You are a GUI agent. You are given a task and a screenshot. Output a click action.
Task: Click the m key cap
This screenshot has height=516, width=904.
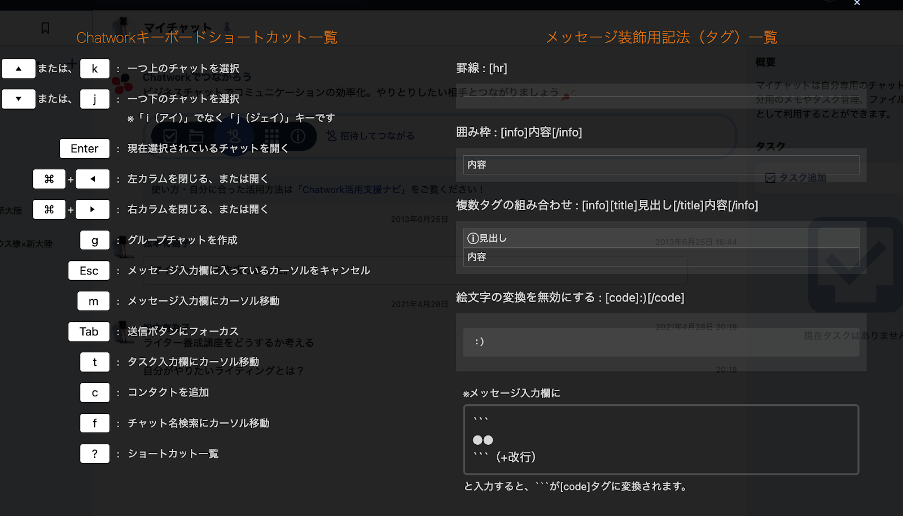pyautogui.click(x=93, y=301)
